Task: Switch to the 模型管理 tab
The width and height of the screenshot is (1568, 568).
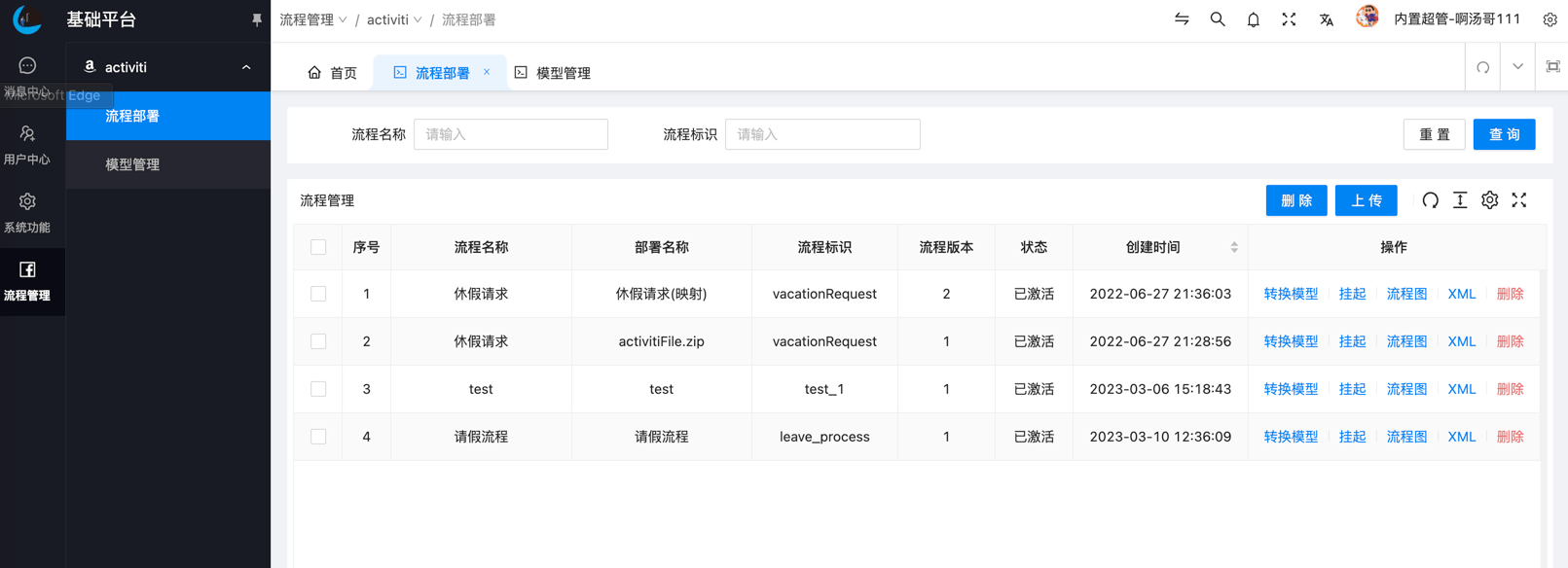Action: coord(553,73)
